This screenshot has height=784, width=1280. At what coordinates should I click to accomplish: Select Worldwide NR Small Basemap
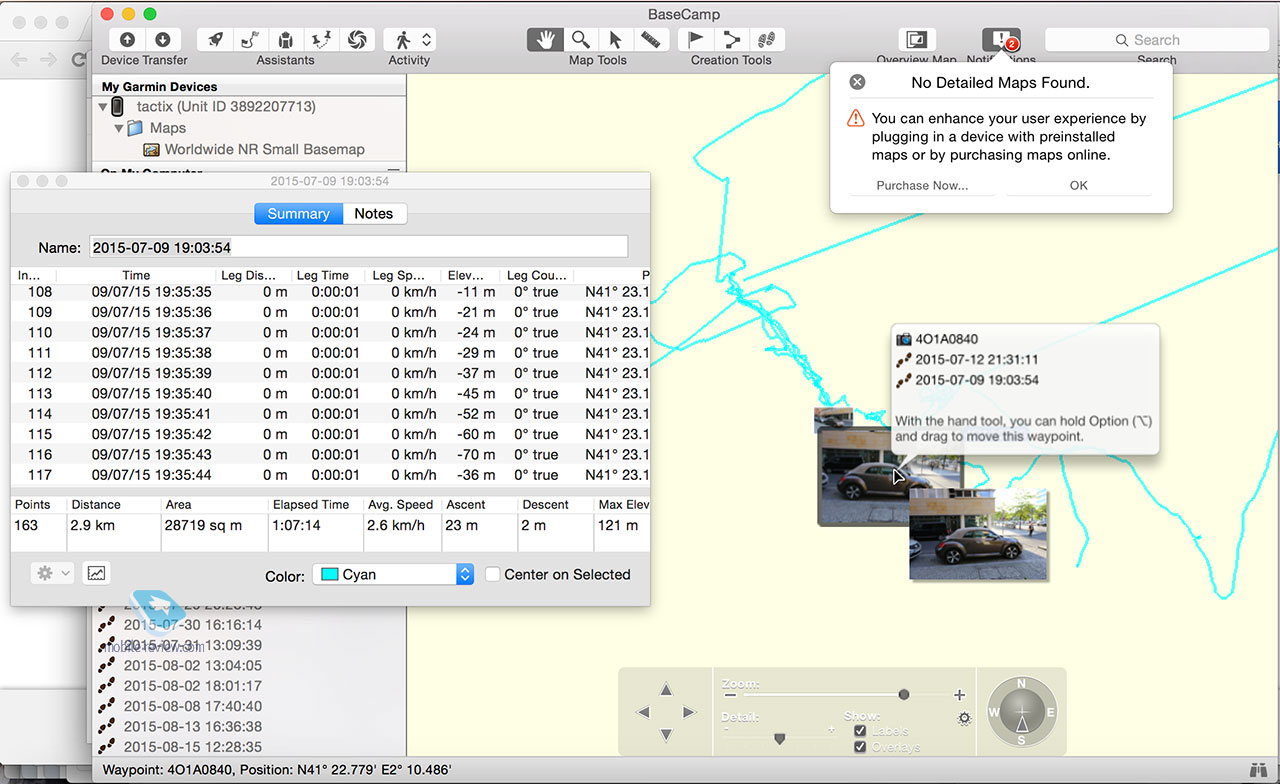point(254,150)
